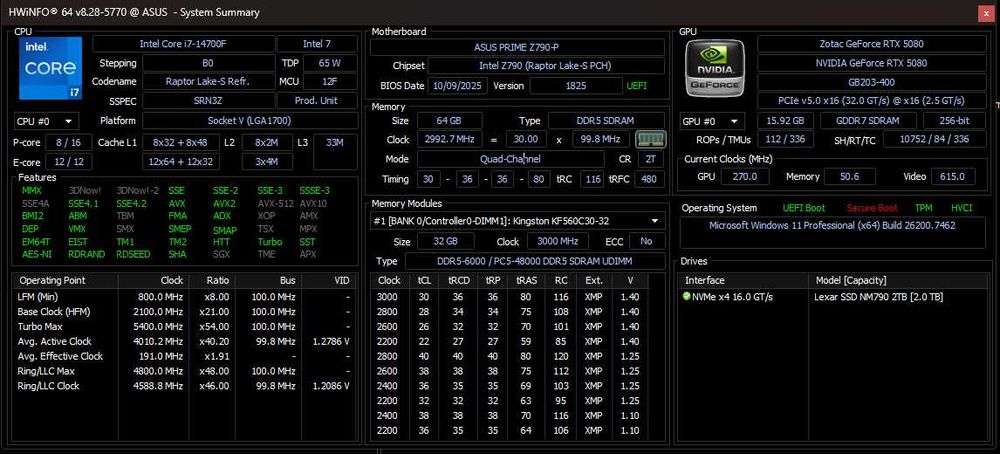This screenshot has width=1000, height=454.
Task: Click the 5400.0 MHz Turbo Max clock
Action: [x=160, y=326]
